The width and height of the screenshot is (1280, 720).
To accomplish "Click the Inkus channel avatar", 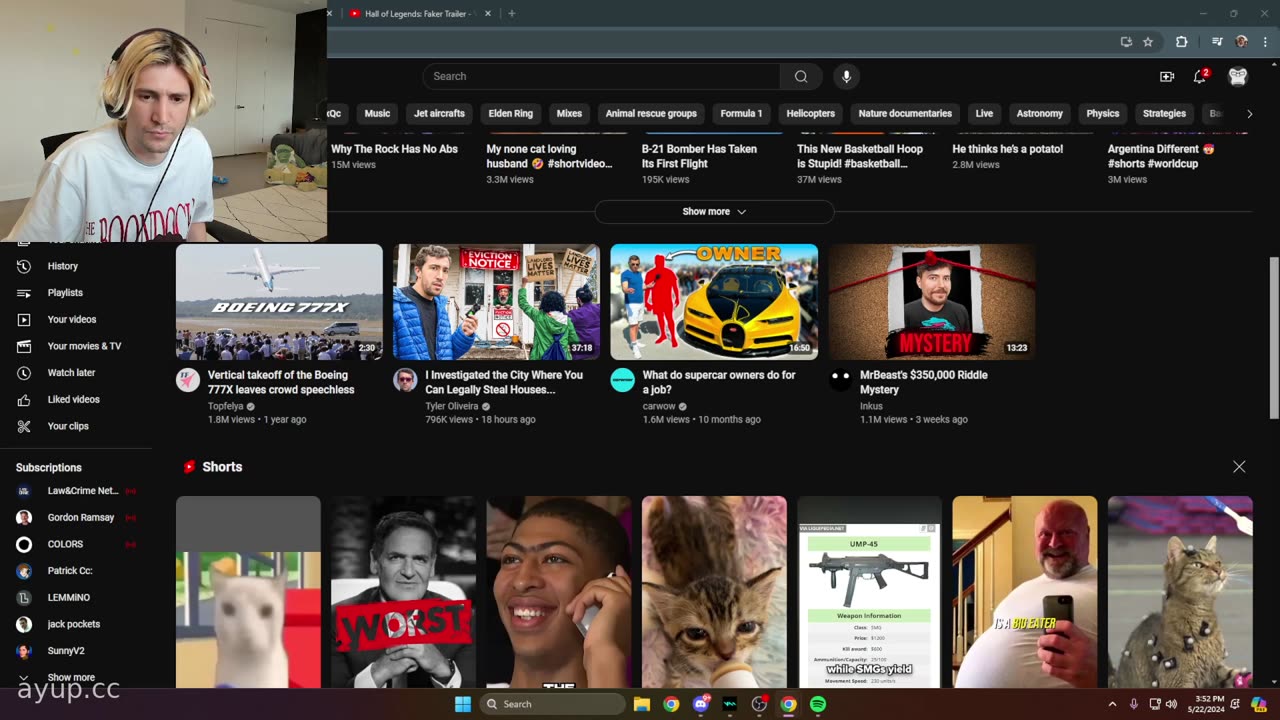I will click(840, 380).
